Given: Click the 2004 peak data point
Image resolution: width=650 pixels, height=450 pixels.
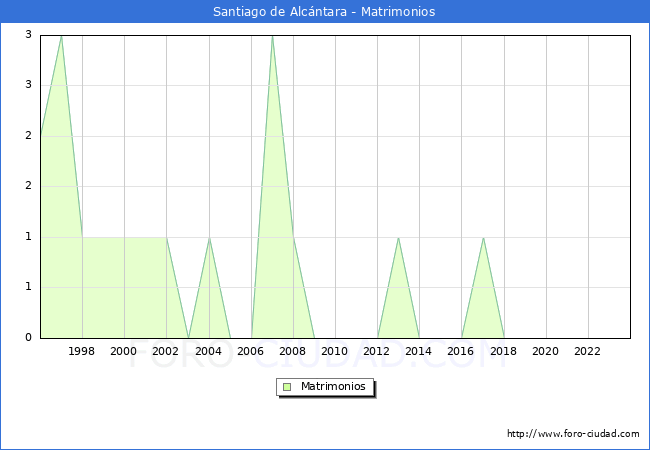Looking at the screenshot, I should click(209, 238).
